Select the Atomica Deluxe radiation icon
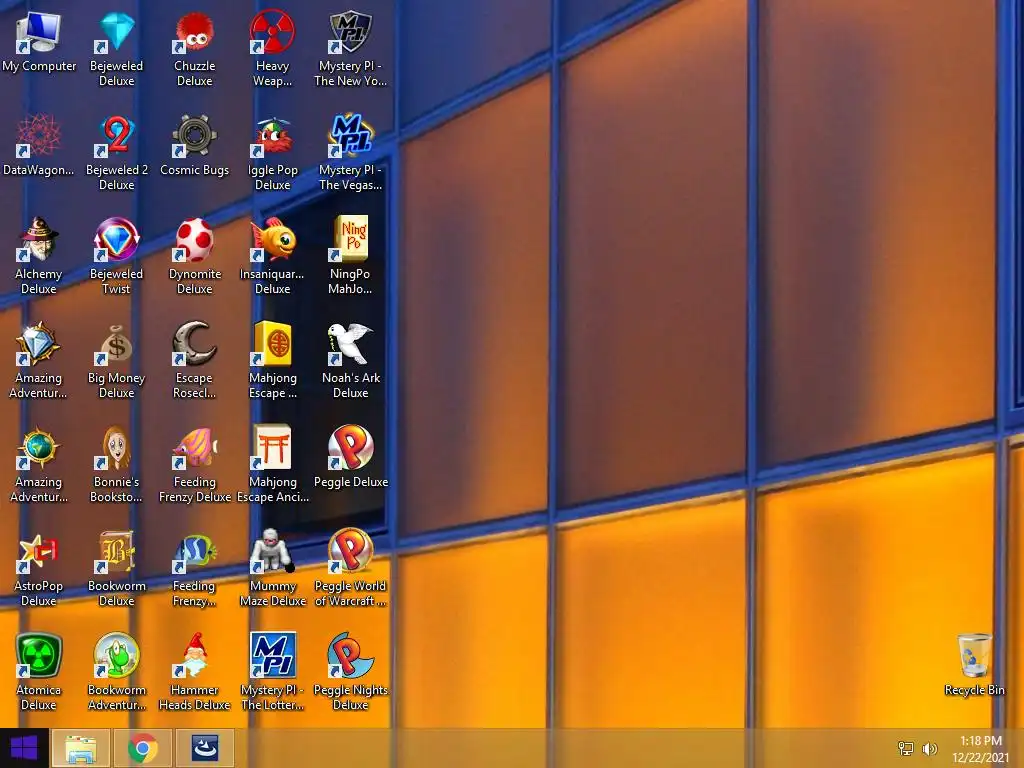Viewport: 1024px width, 768px height. pos(39,656)
